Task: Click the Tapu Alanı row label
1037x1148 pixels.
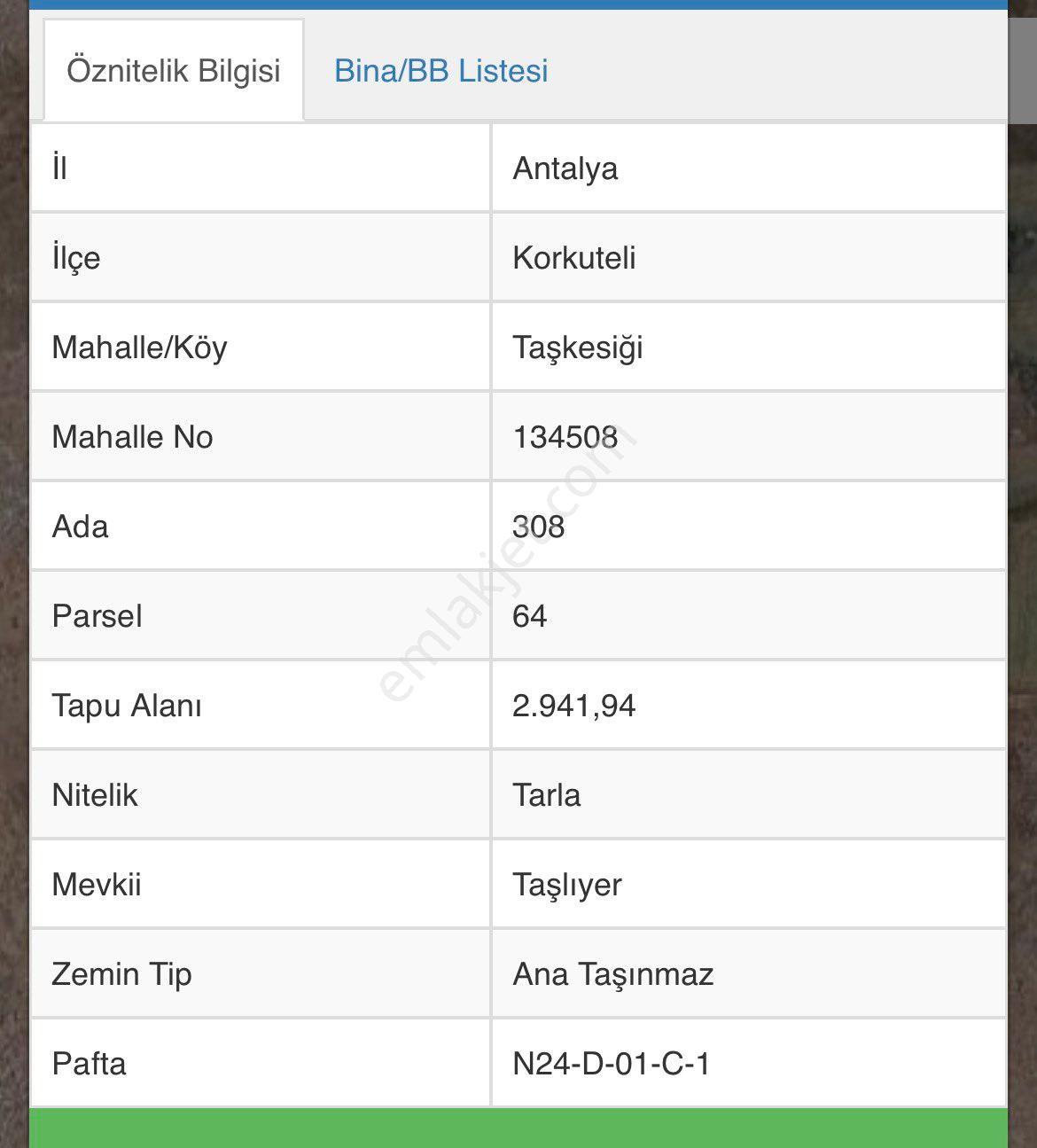Action: (127, 707)
